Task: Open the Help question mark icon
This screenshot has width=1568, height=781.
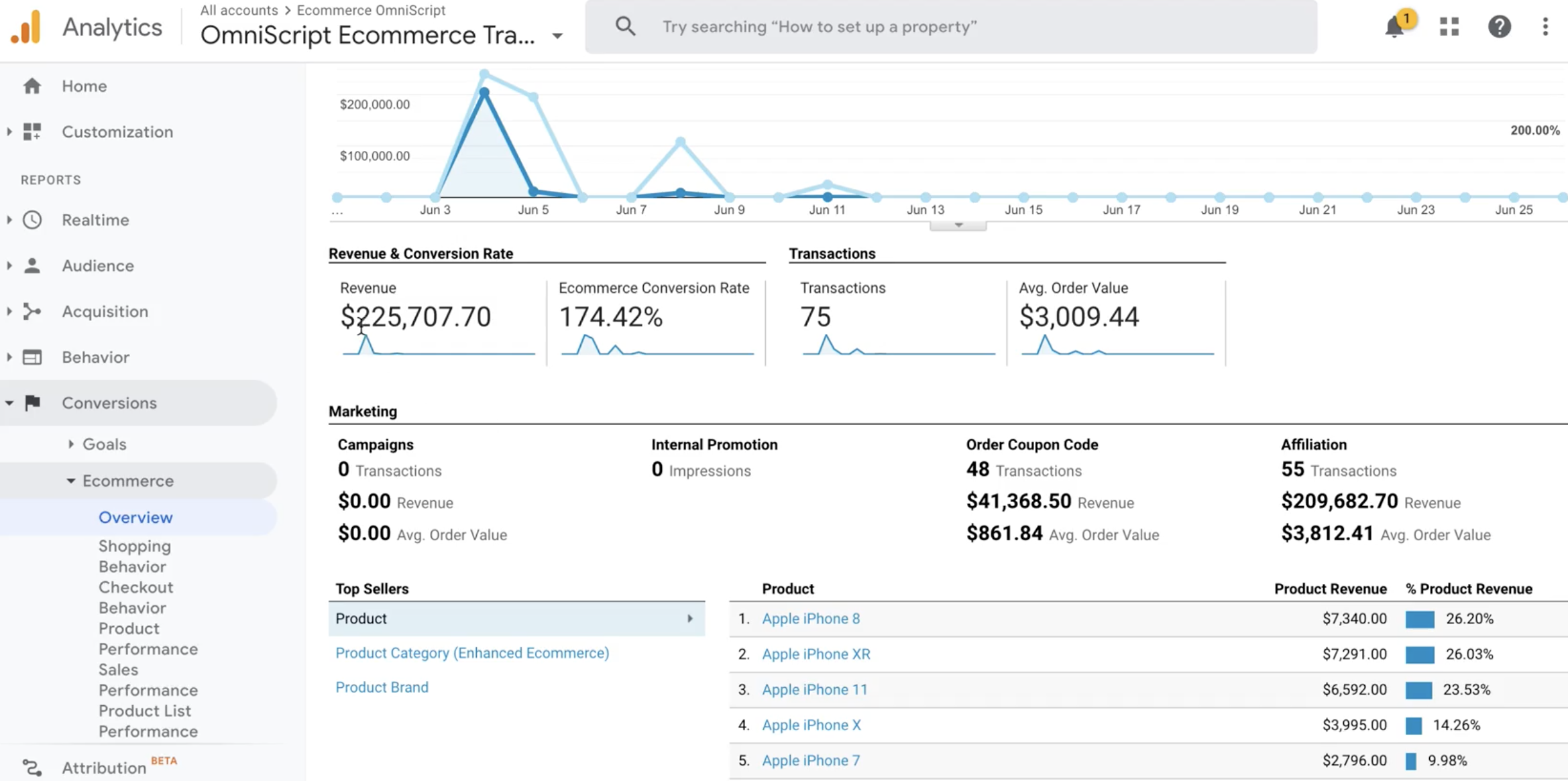Action: (x=1499, y=27)
